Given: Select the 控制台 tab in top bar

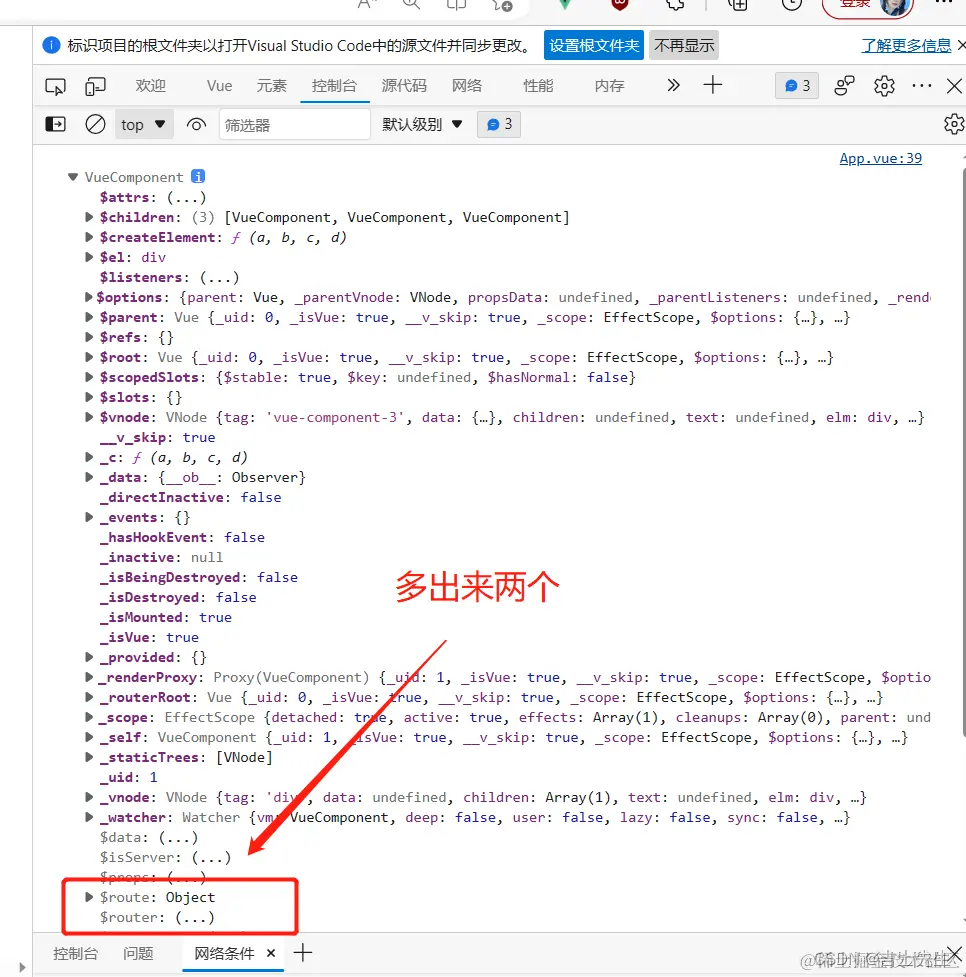Looking at the screenshot, I should pyautogui.click(x=335, y=85).
